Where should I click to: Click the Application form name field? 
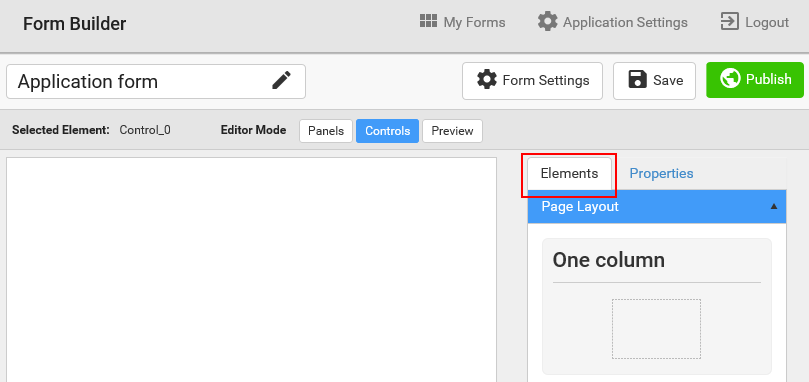[156, 82]
